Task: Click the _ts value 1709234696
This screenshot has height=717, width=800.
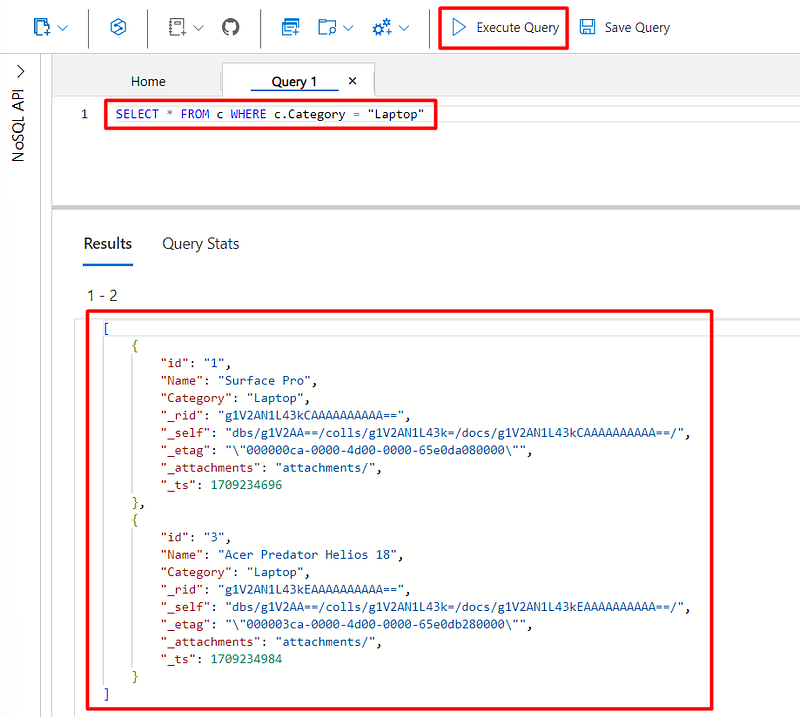Action: click(x=246, y=485)
